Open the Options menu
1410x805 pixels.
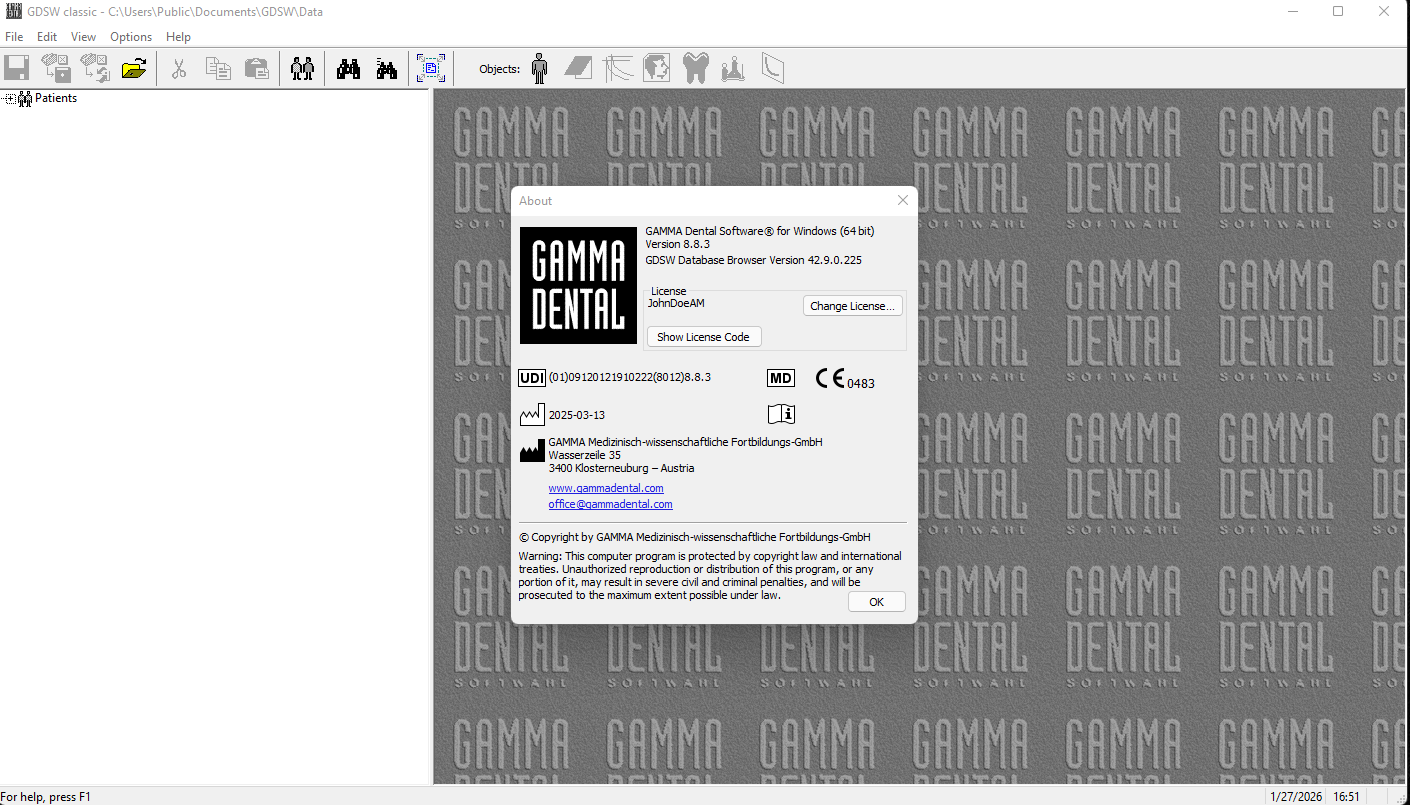(131, 37)
